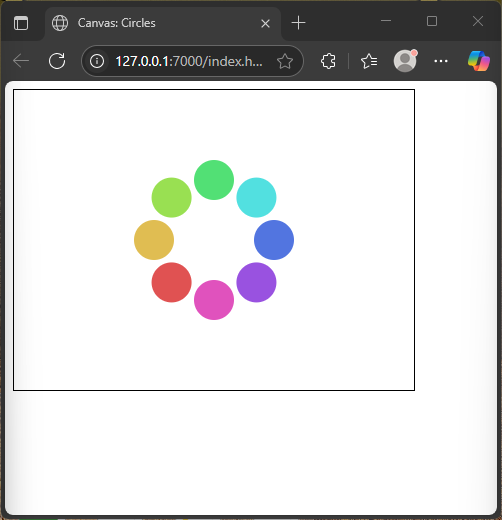This screenshot has width=502, height=520.
Task: Click the green circle at top
Action: (214, 180)
